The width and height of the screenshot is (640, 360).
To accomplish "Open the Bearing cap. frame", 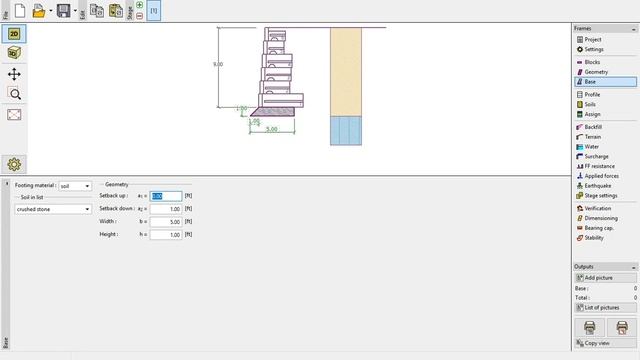I will (605, 228).
